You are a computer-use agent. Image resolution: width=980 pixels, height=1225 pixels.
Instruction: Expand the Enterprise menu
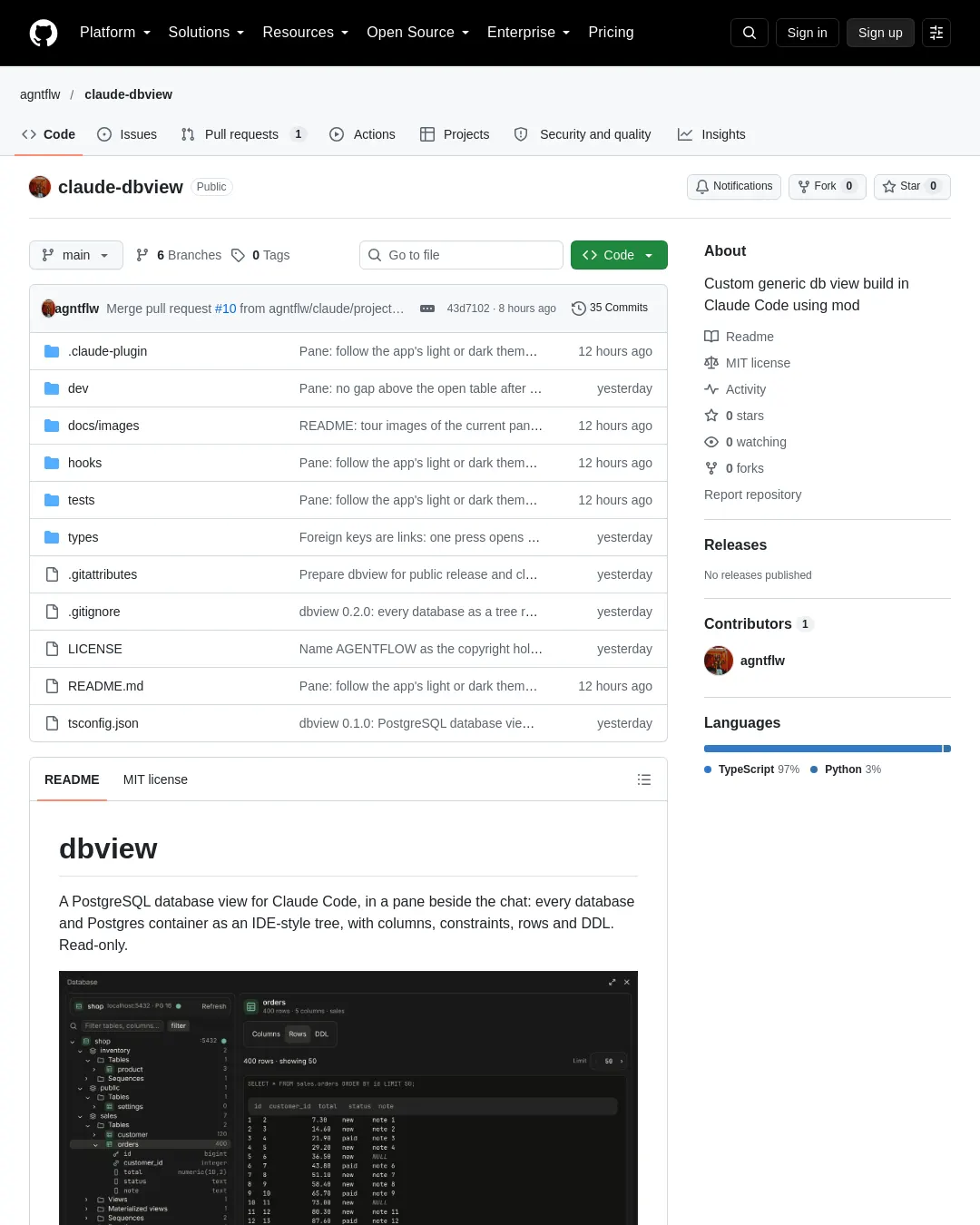pyautogui.click(x=529, y=33)
